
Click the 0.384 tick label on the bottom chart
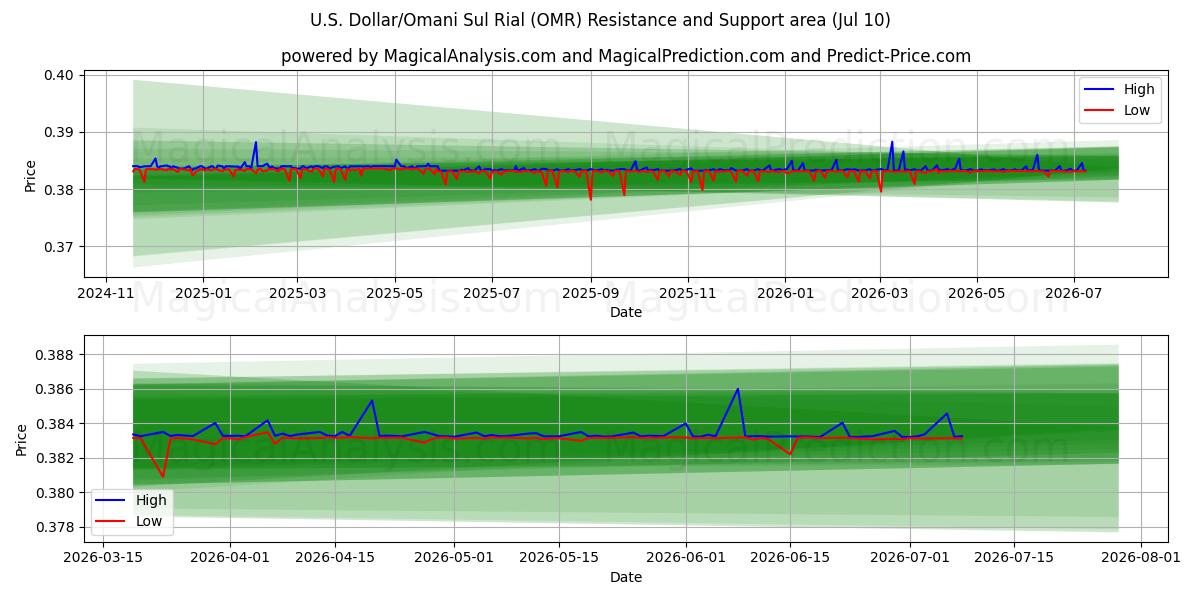(x=56, y=424)
